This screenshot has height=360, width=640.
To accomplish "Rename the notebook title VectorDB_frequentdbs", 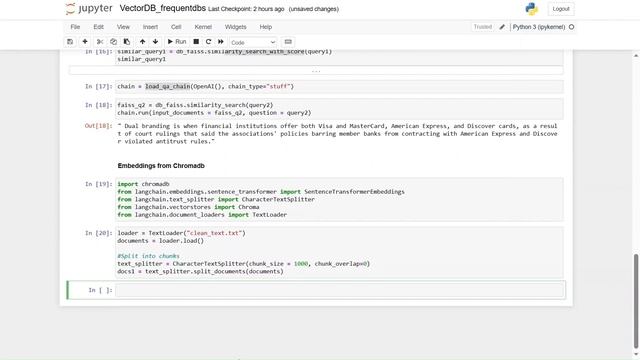I will point(162,9).
